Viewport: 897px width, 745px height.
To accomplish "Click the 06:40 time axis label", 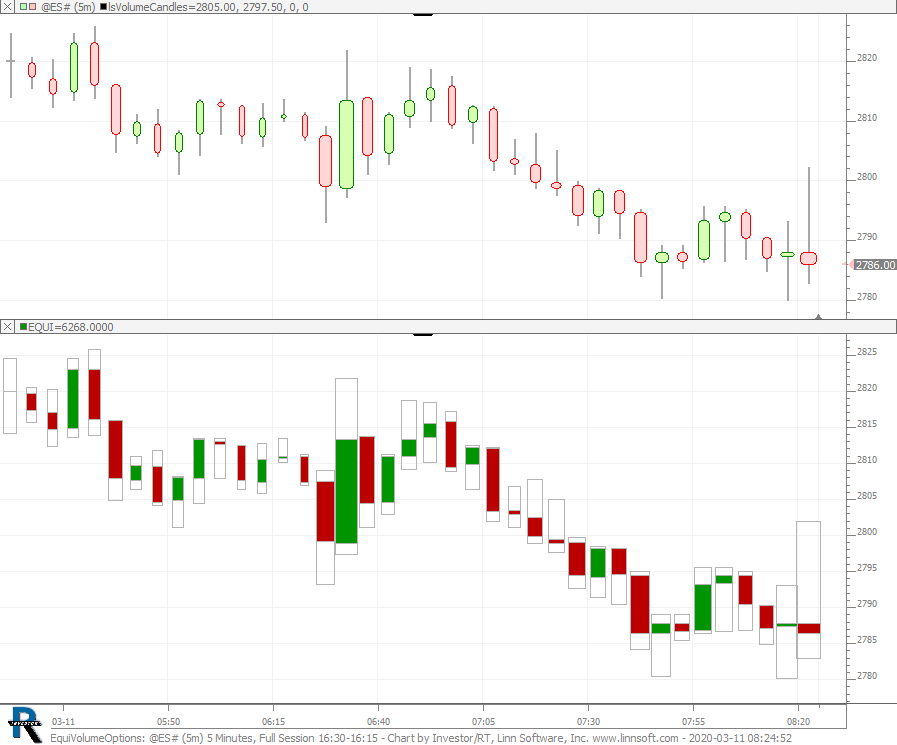I will click(378, 722).
